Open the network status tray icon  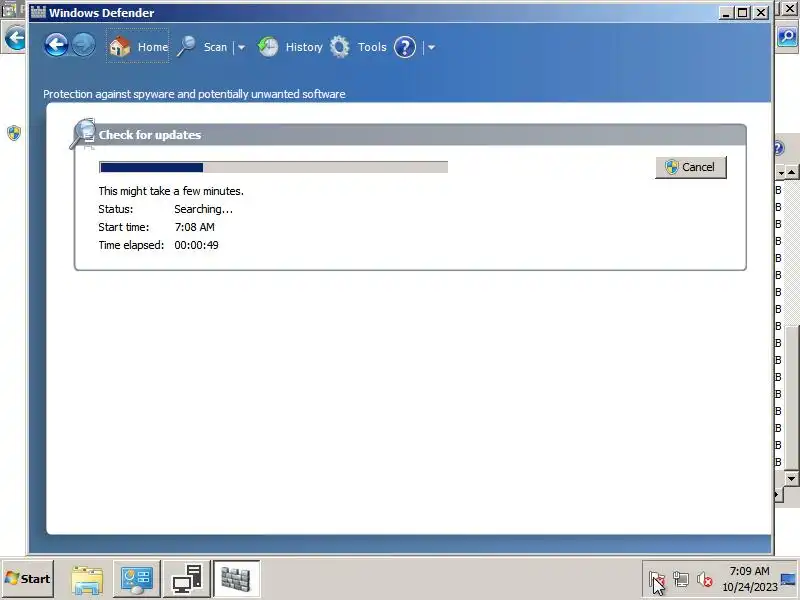681,579
